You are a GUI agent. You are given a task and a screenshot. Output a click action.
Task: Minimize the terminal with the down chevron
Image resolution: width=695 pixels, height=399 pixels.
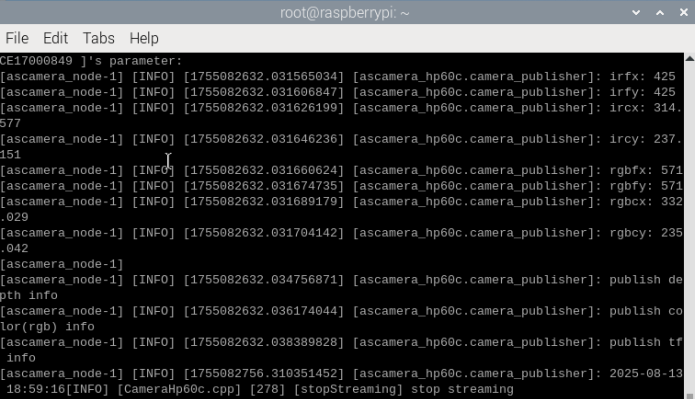coord(636,12)
